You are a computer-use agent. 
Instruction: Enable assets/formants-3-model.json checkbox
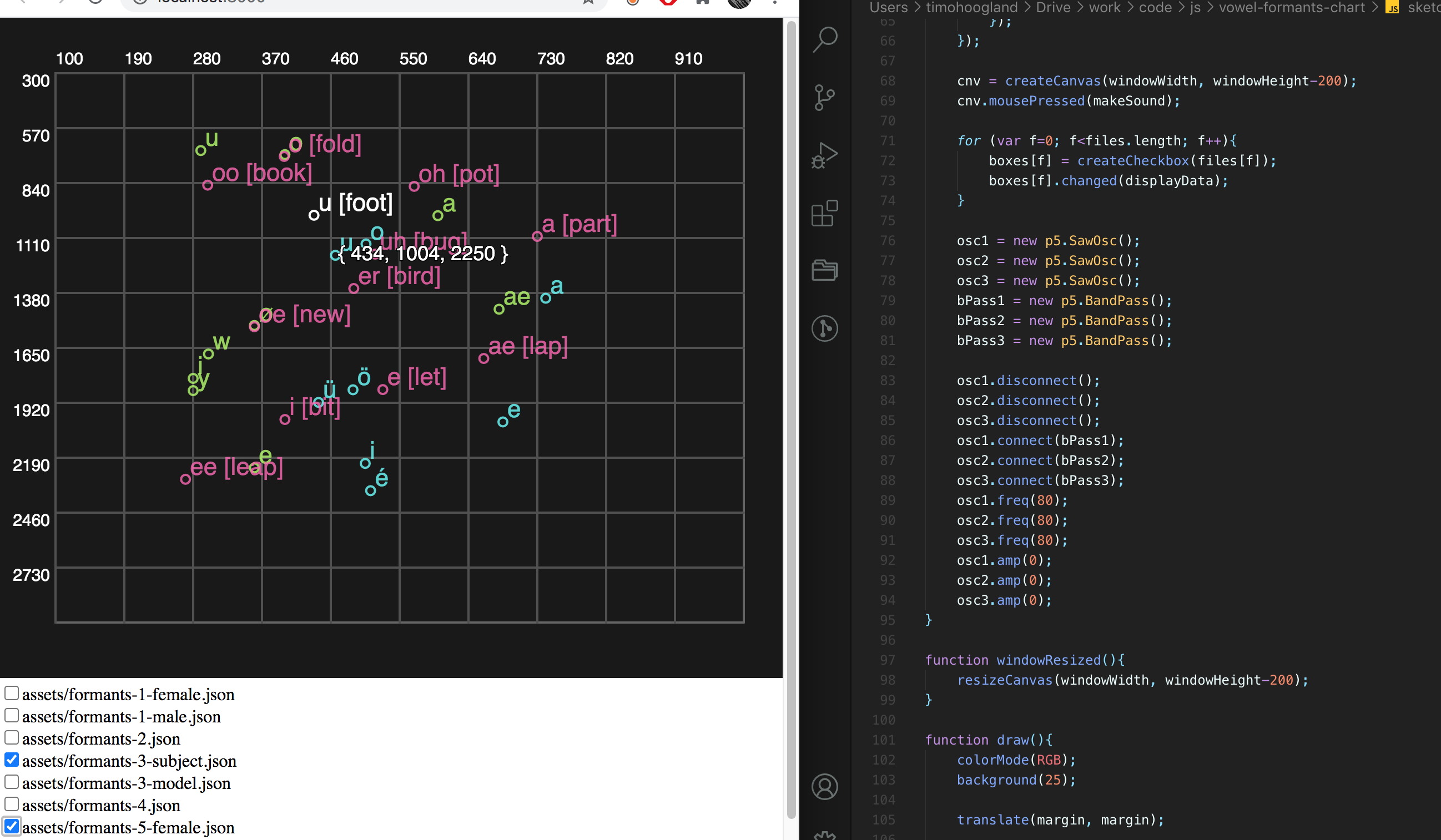tap(12, 782)
